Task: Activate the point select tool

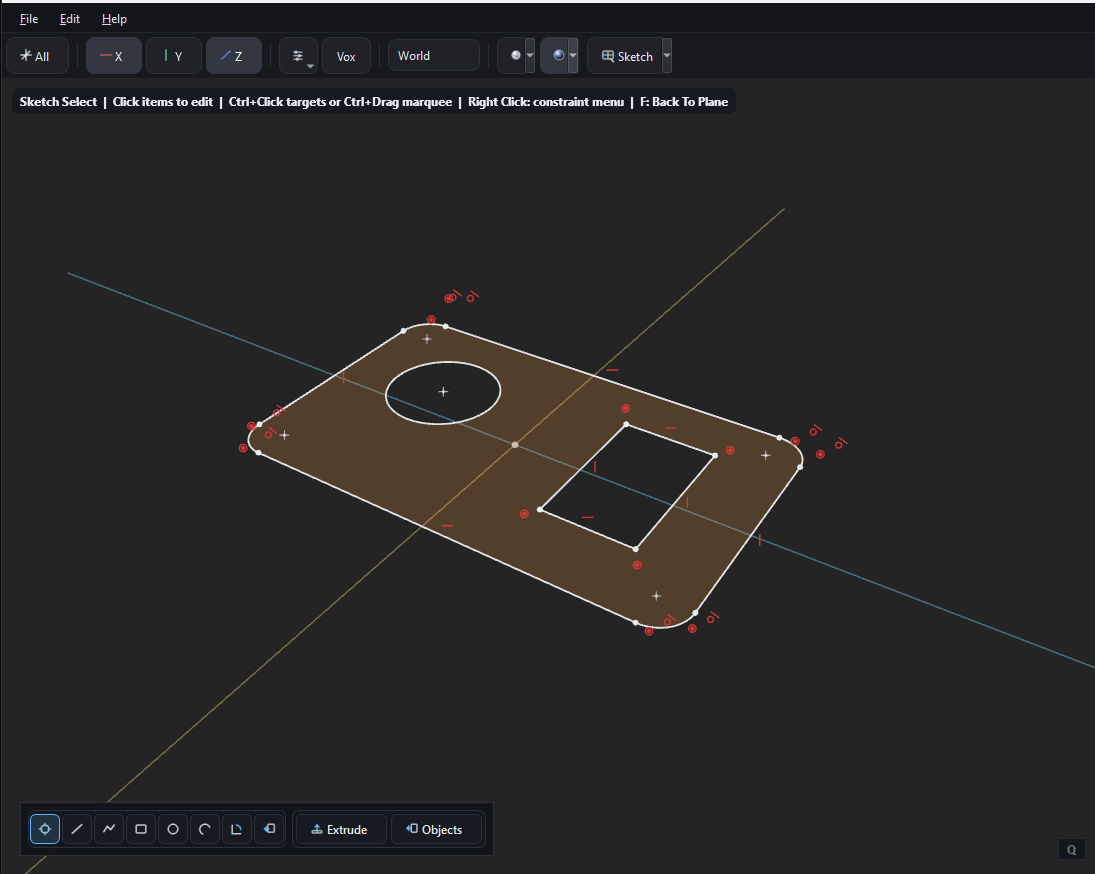Action: coord(44,829)
